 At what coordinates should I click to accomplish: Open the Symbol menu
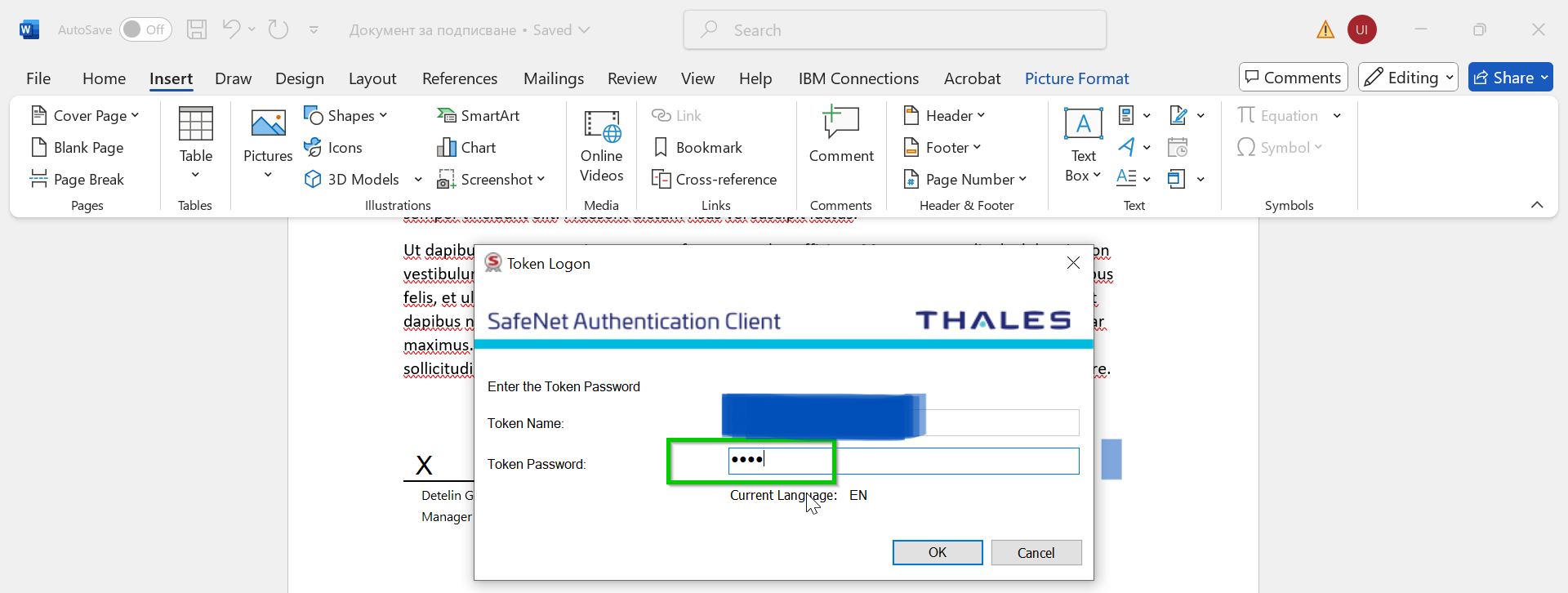tap(1279, 148)
